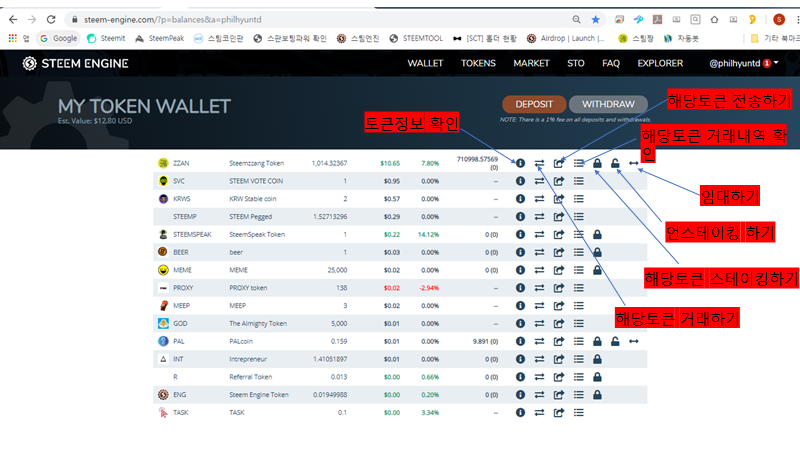Stake MEME tokens with lock icon
This screenshot has width=800, height=450.
pyautogui.click(x=597, y=270)
